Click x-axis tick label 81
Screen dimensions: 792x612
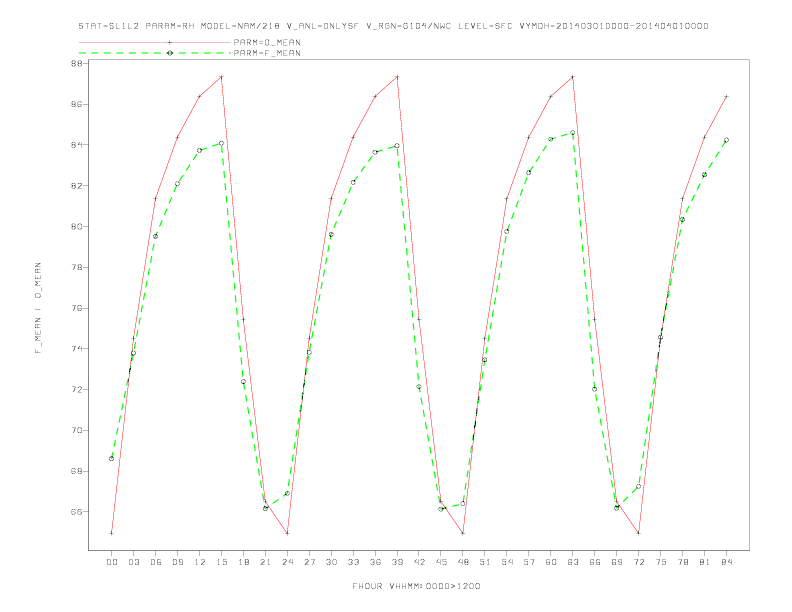click(705, 562)
